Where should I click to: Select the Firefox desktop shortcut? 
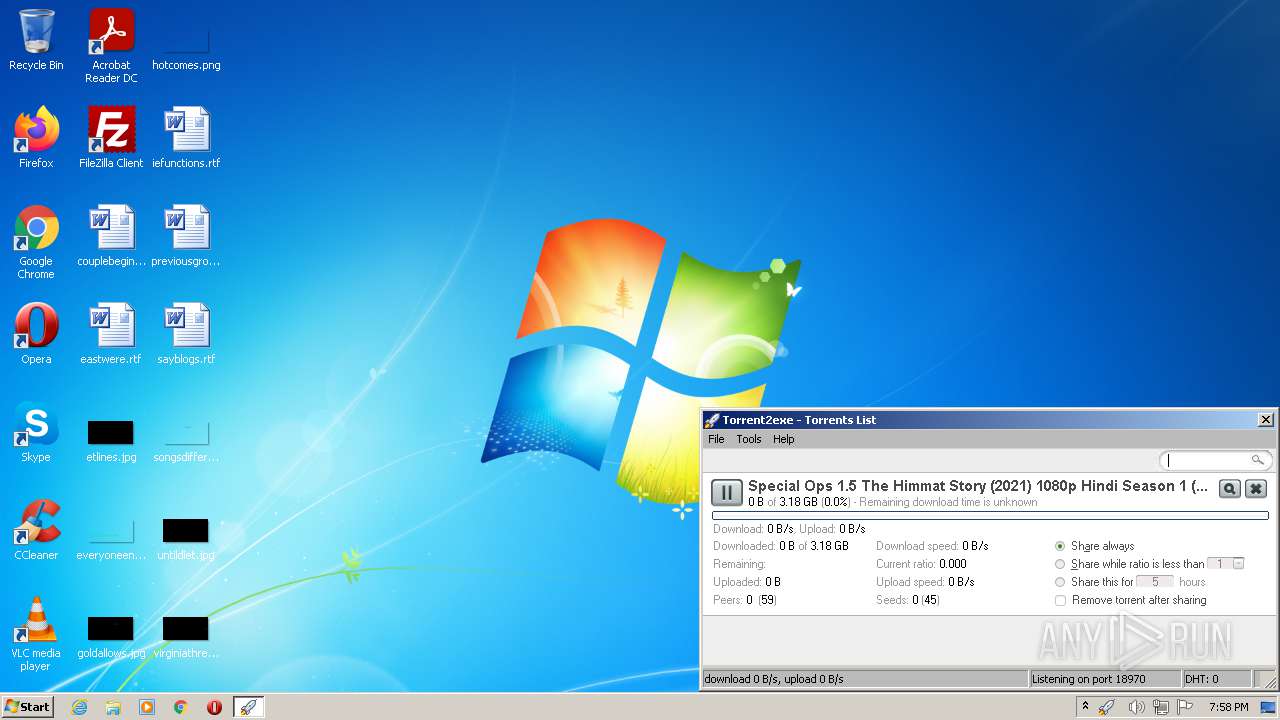pyautogui.click(x=36, y=138)
